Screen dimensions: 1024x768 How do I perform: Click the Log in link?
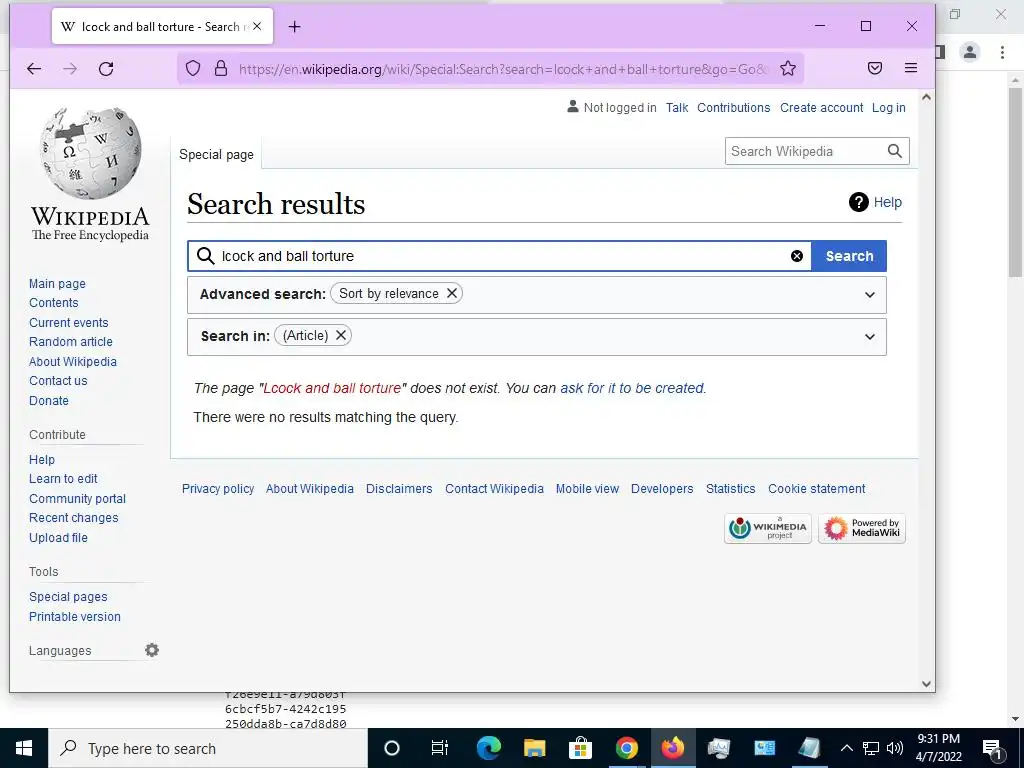[x=889, y=108]
